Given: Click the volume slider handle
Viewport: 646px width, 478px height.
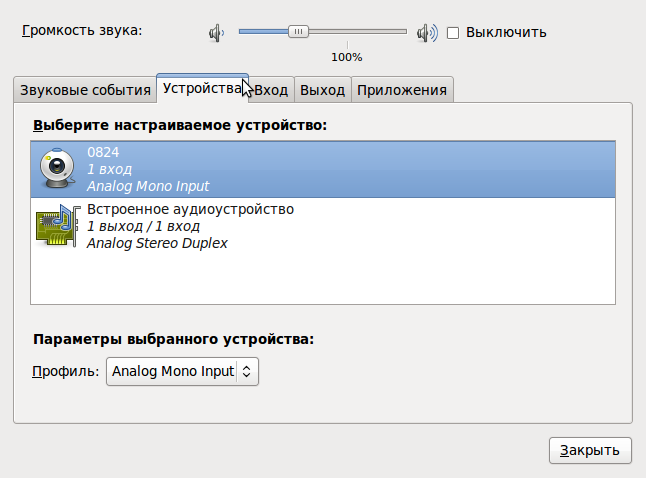Looking at the screenshot, I should tap(298, 32).
